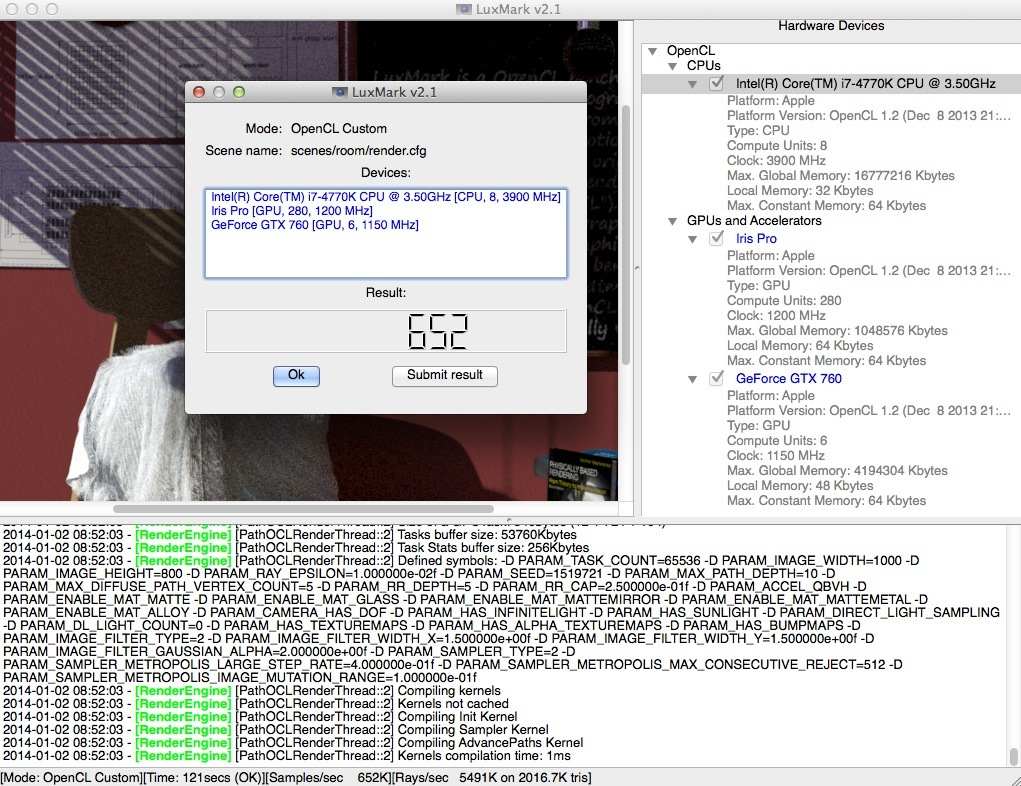Select Iris Pro entry in Devices list
1021x786 pixels.
(x=292, y=211)
